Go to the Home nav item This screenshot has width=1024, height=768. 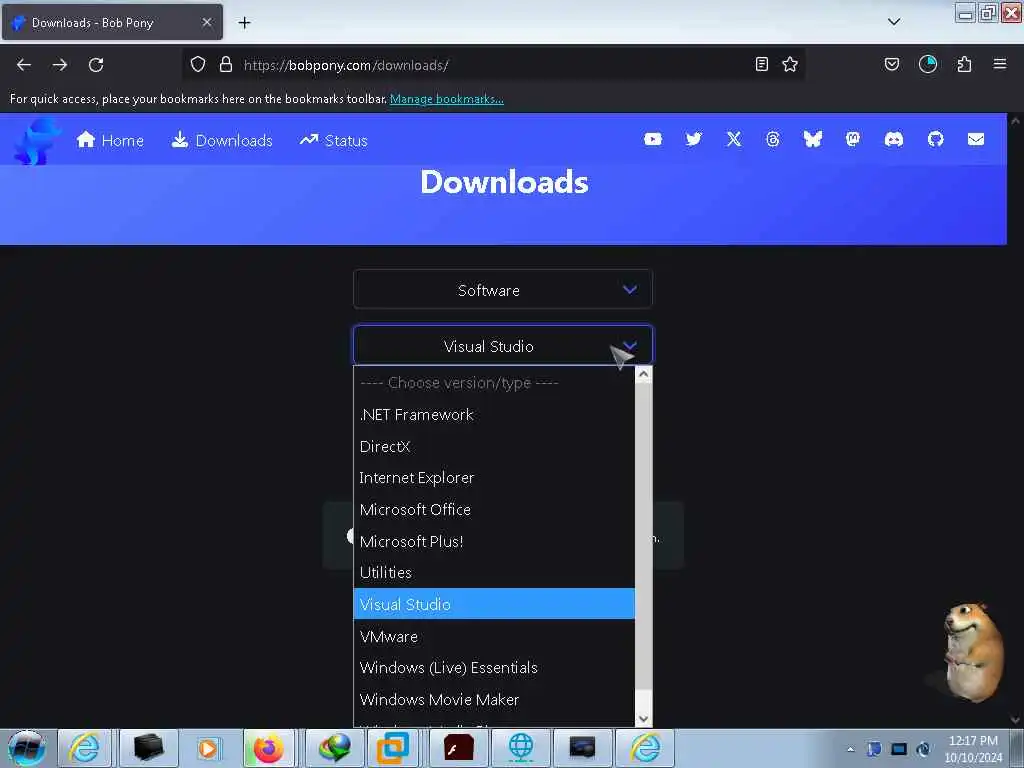pos(110,140)
